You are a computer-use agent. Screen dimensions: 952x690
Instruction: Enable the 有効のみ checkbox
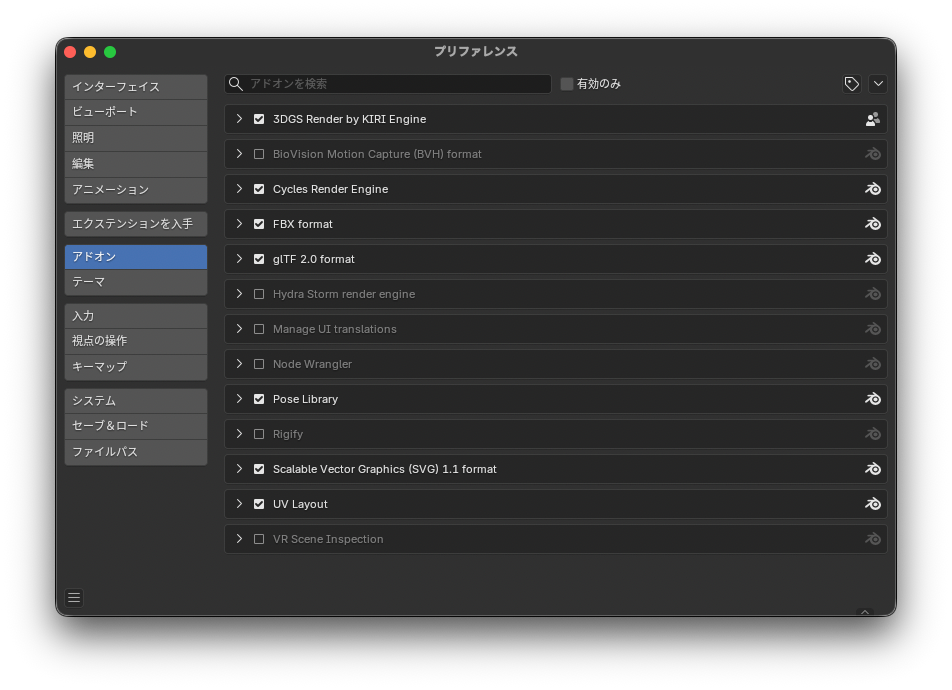click(x=566, y=84)
